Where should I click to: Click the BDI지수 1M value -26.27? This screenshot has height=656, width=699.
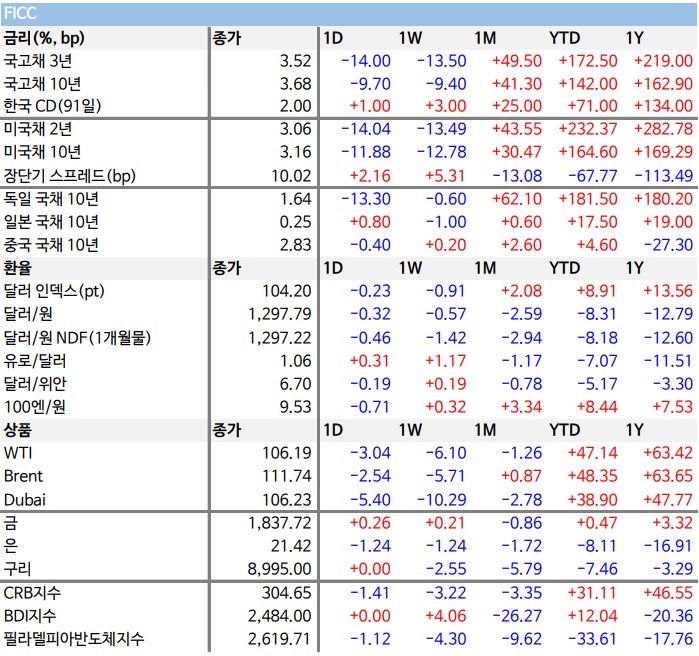point(517,616)
